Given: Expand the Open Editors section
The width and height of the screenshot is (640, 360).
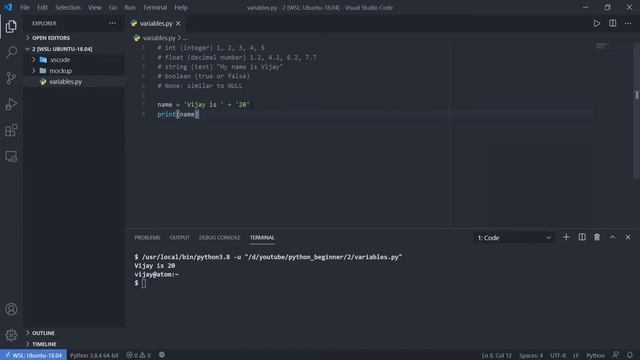Looking at the screenshot, I should pyautogui.click(x=73, y=38).
